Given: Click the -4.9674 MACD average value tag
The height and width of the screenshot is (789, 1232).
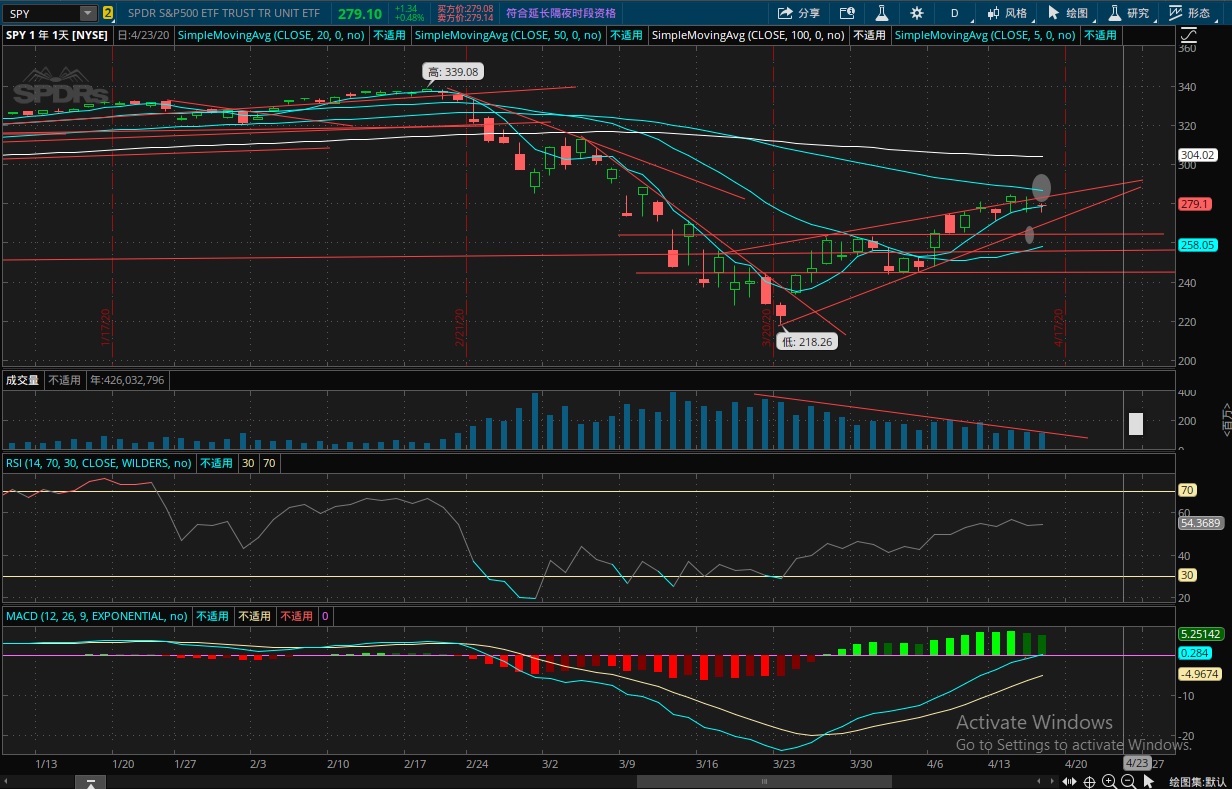Looking at the screenshot, I should click(x=1200, y=674).
